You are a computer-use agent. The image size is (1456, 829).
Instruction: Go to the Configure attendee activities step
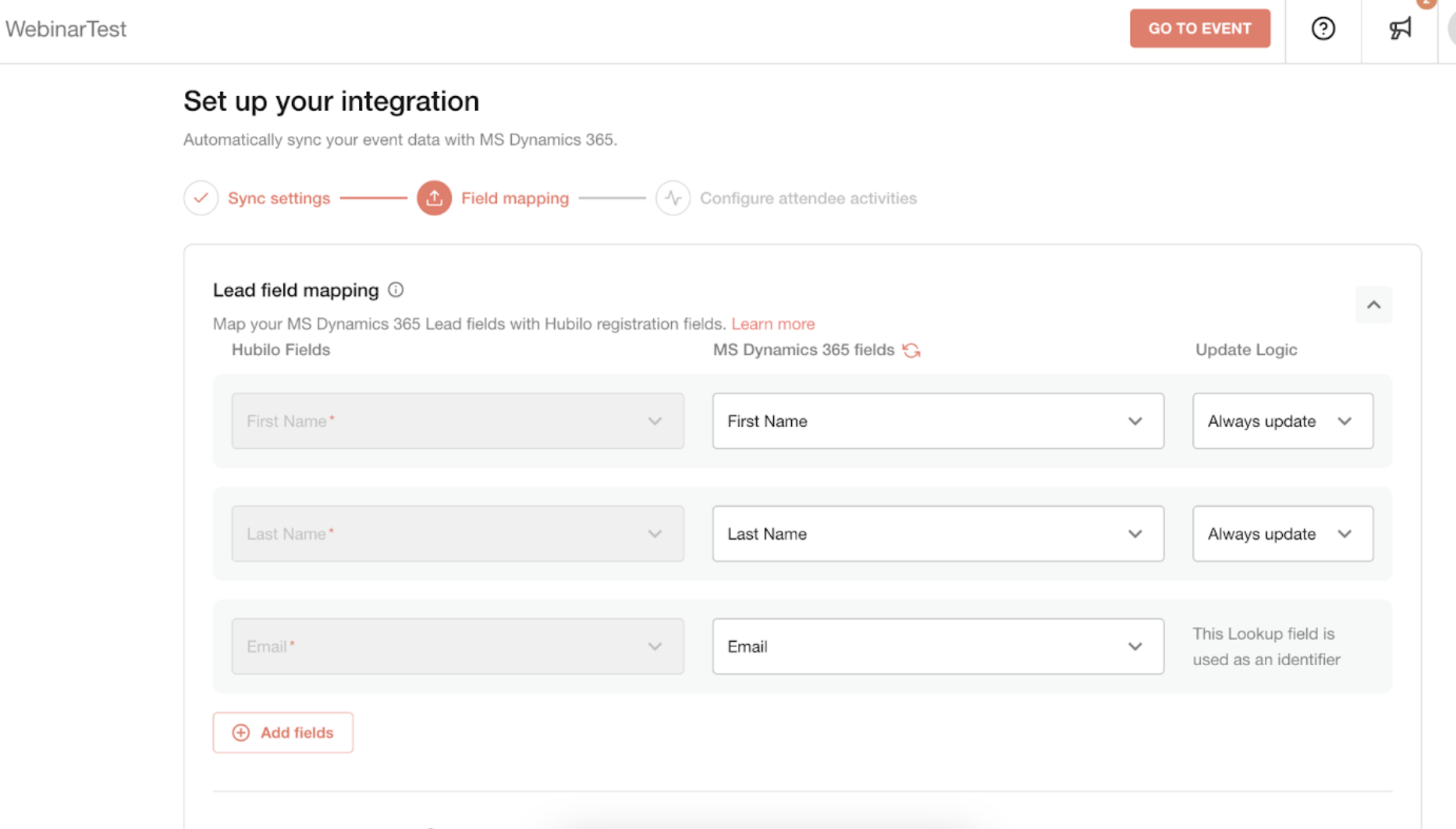pyautogui.click(x=808, y=198)
